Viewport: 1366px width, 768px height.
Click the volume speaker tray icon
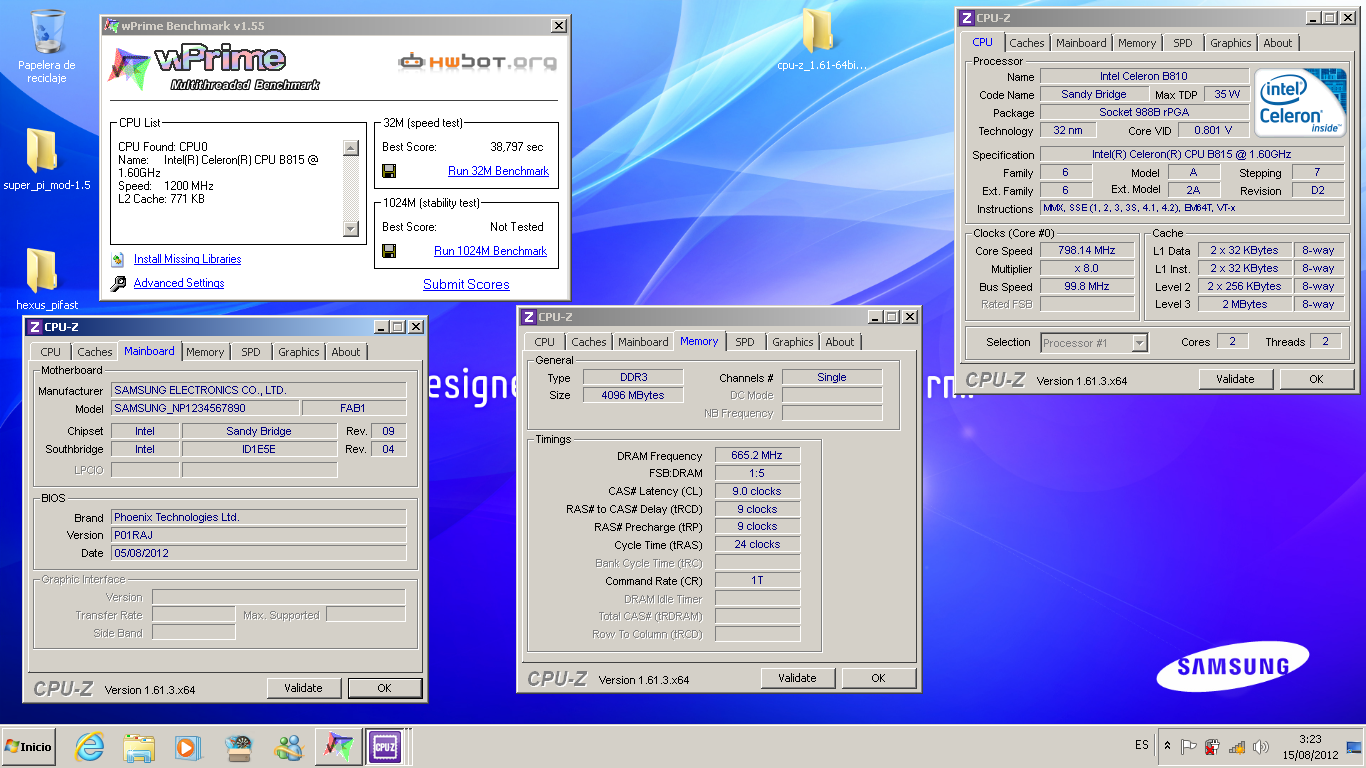tap(1260, 746)
